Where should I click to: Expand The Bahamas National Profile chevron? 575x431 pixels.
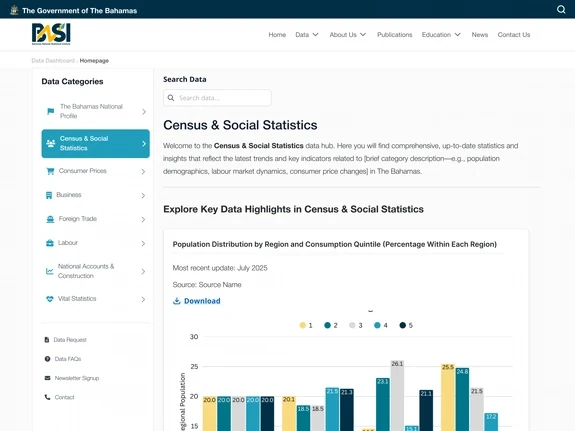click(144, 112)
